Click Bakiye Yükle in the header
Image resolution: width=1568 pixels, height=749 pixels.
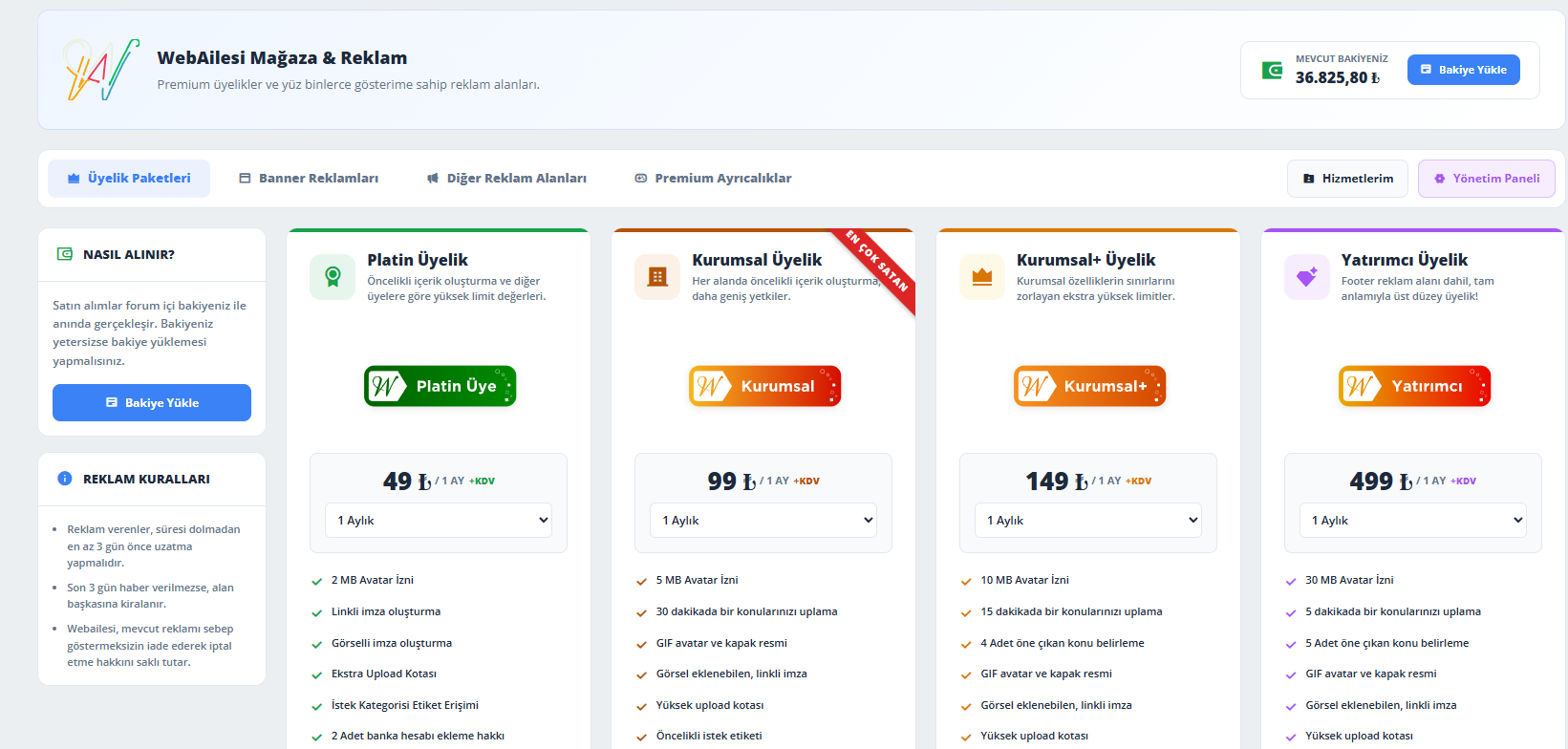point(1464,70)
